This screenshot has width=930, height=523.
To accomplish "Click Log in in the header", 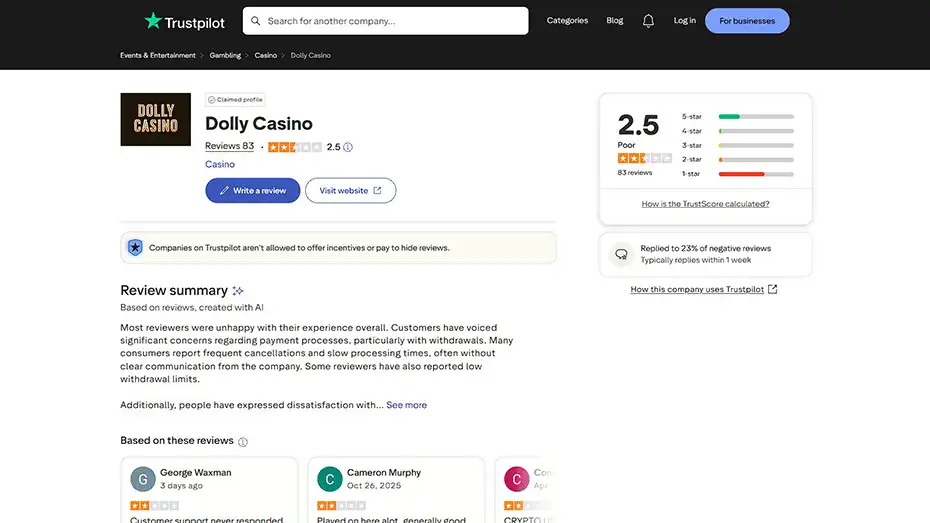I will point(684,21).
